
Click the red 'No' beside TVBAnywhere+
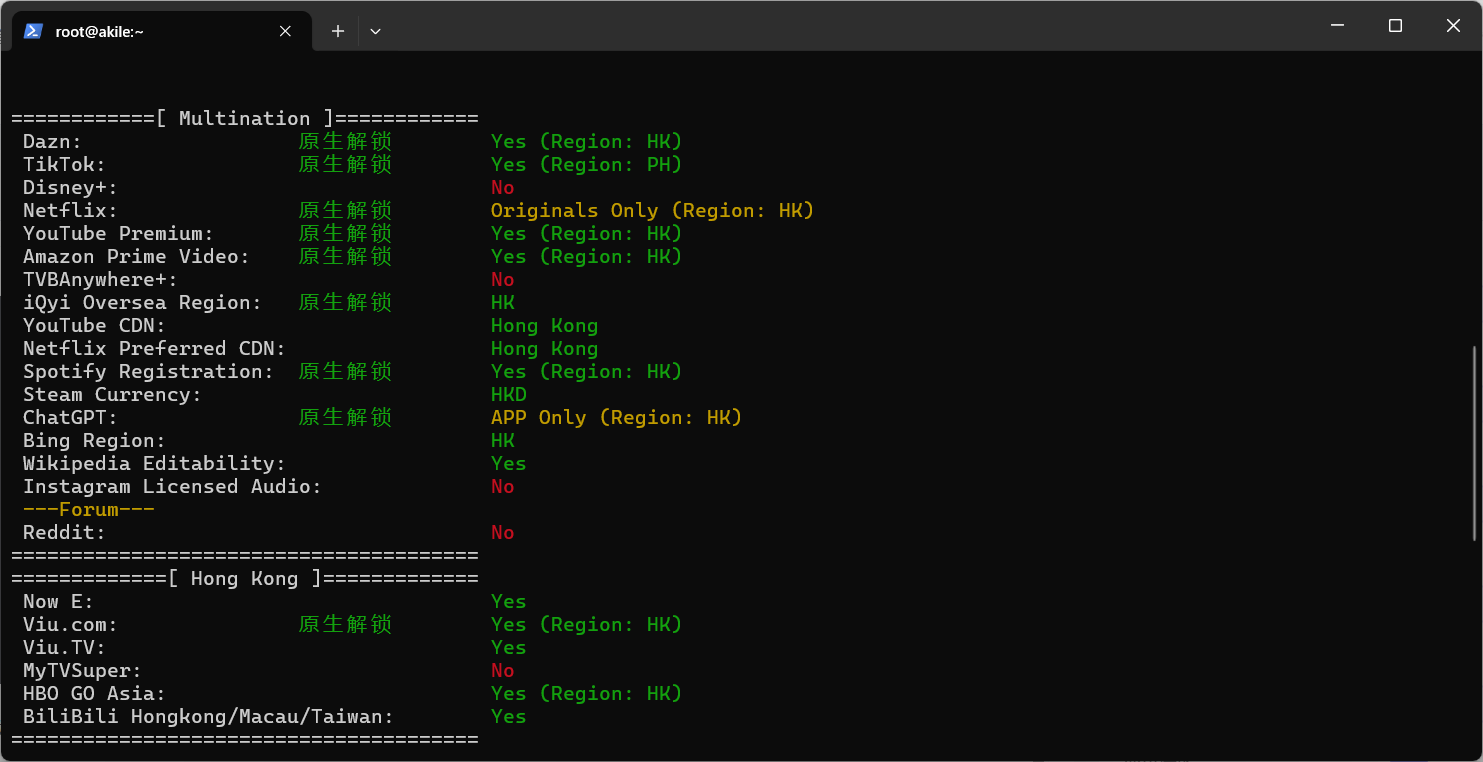click(502, 279)
